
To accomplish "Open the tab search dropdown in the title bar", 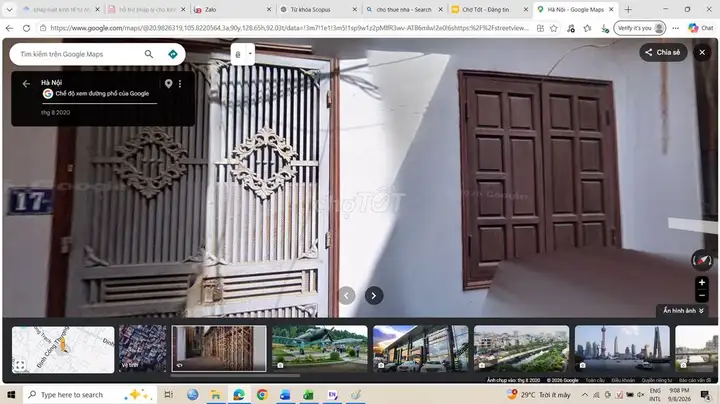I will click(x=9, y=9).
